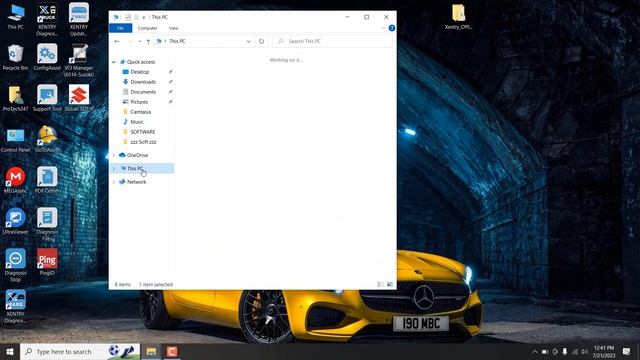
Task: Launch the XENTRY Diagnosis TRUCK desktop shortcut
Action: [x=47, y=19]
